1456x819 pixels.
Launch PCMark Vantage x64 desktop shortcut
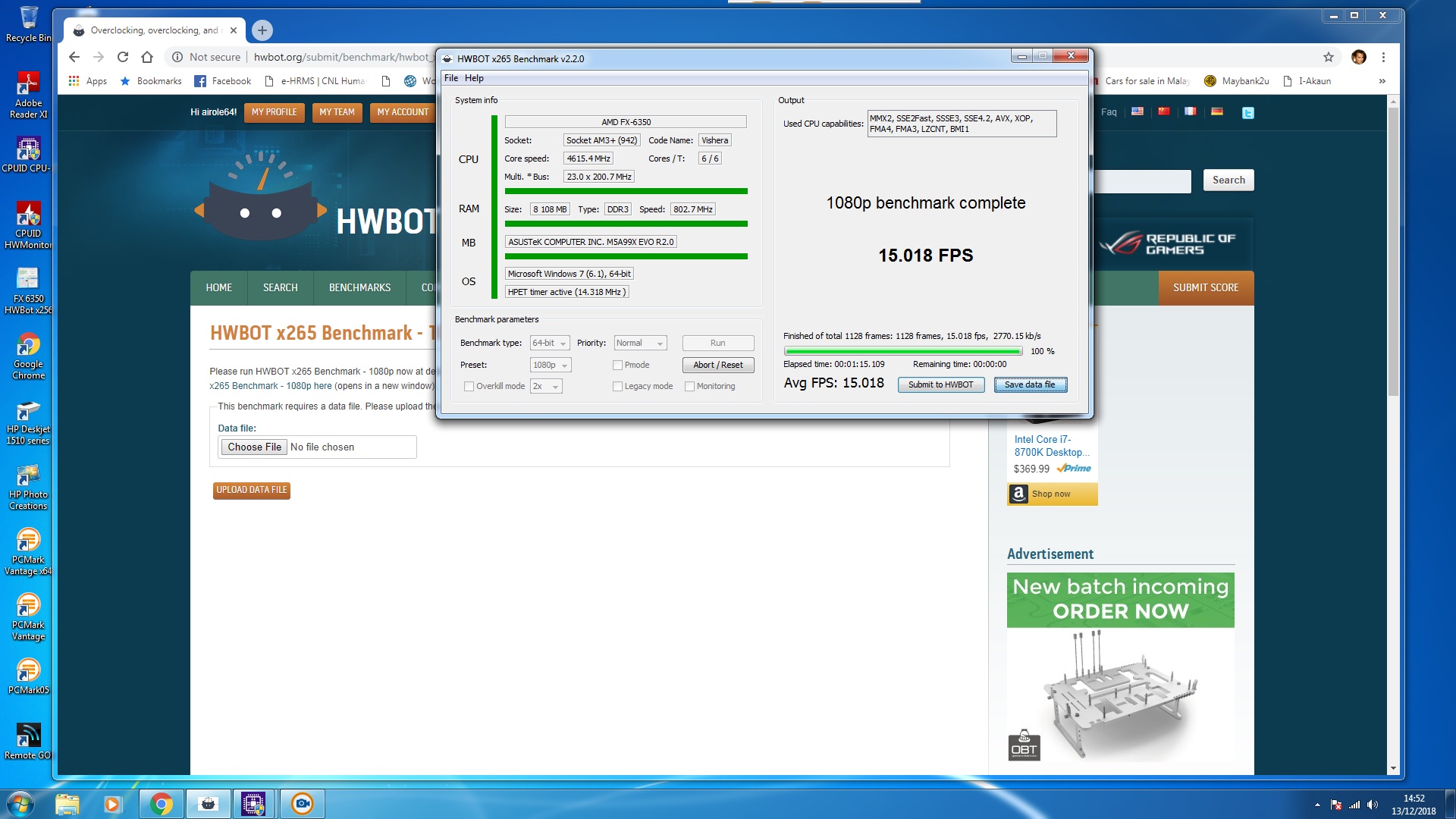click(28, 552)
